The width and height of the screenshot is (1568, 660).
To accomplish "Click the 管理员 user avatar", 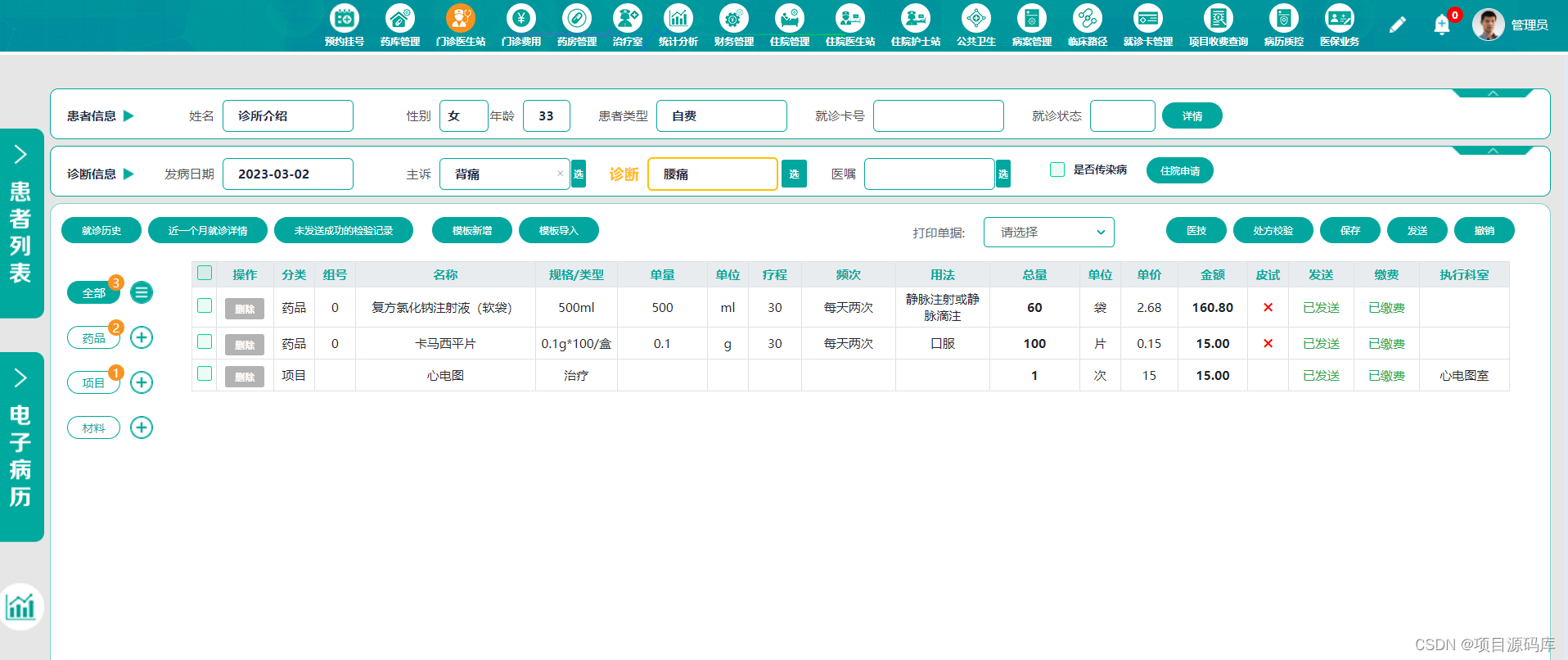I will [x=1488, y=25].
